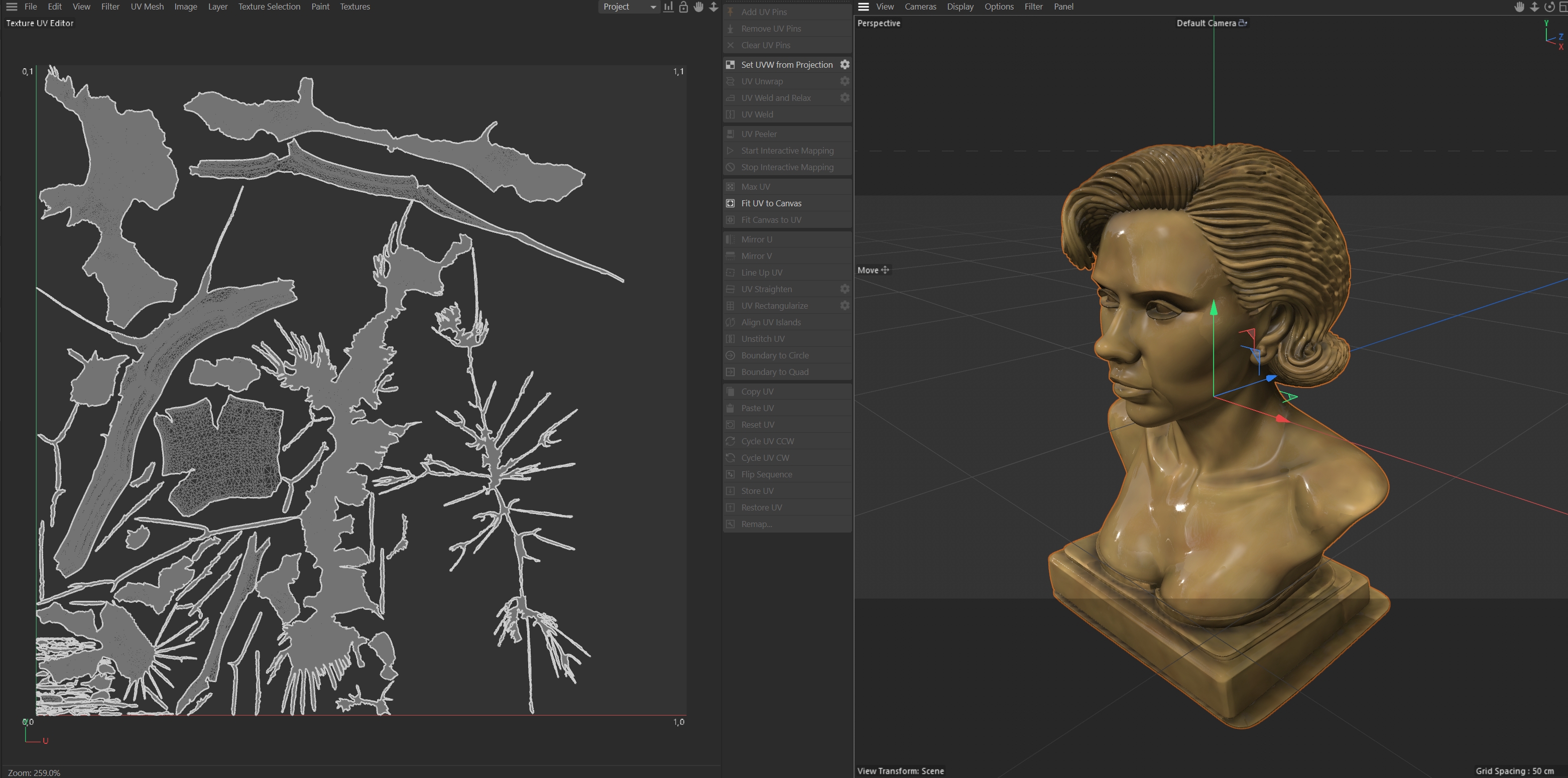Expand the viewport hamburger menu
The width and height of the screenshot is (1568, 778).
(x=863, y=7)
